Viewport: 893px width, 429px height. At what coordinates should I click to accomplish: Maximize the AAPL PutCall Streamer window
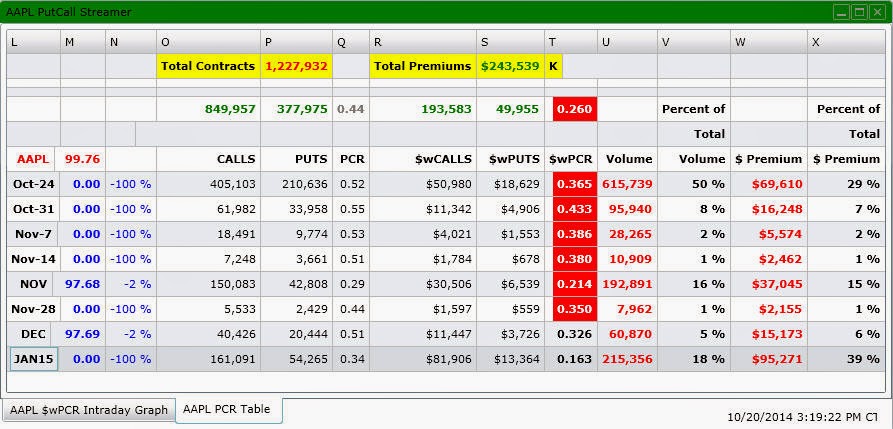[x=859, y=12]
